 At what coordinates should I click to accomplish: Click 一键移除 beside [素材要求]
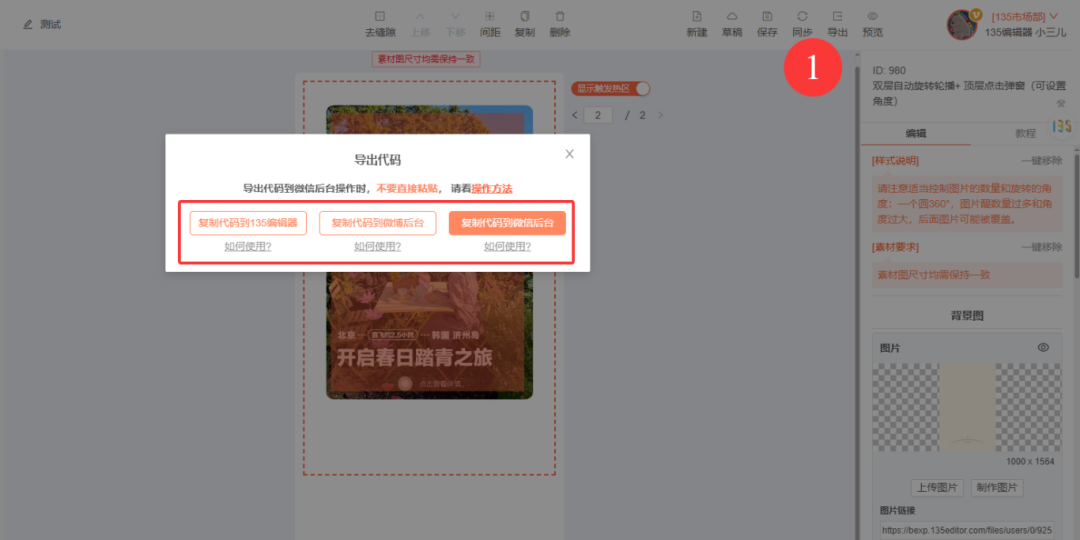[1041, 247]
